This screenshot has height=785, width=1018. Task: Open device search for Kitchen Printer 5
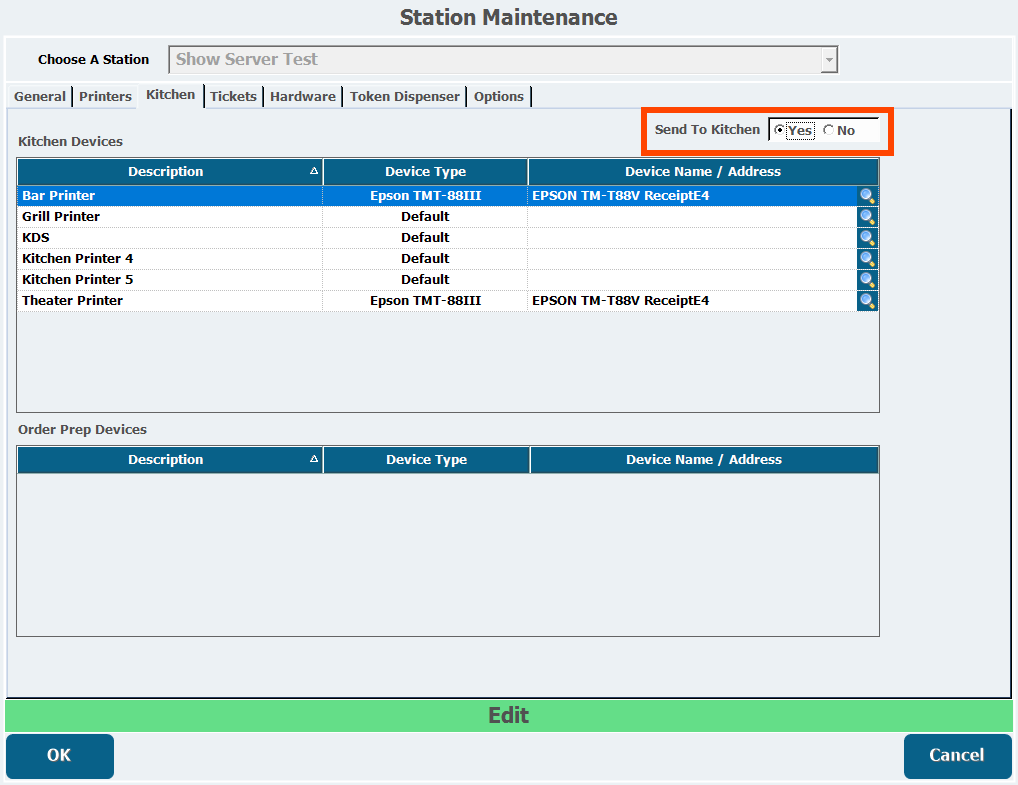[x=867, y=280]
